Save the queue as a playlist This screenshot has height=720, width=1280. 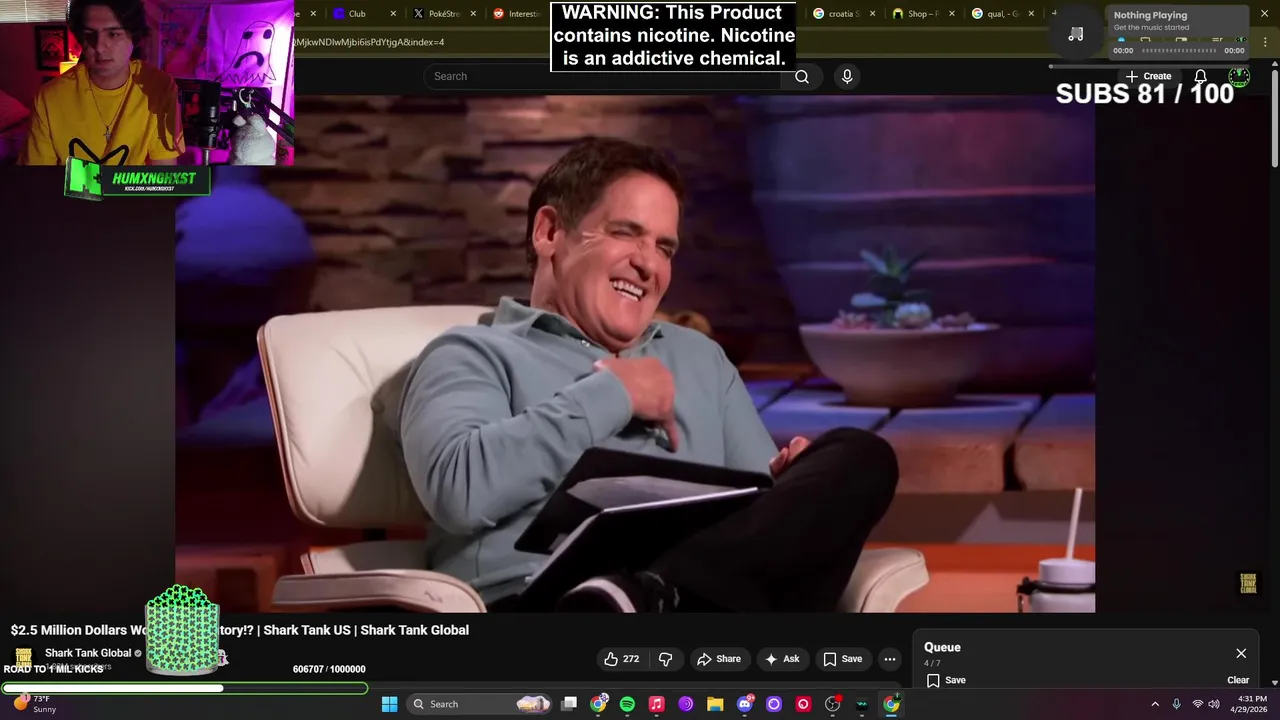(945, 680)
